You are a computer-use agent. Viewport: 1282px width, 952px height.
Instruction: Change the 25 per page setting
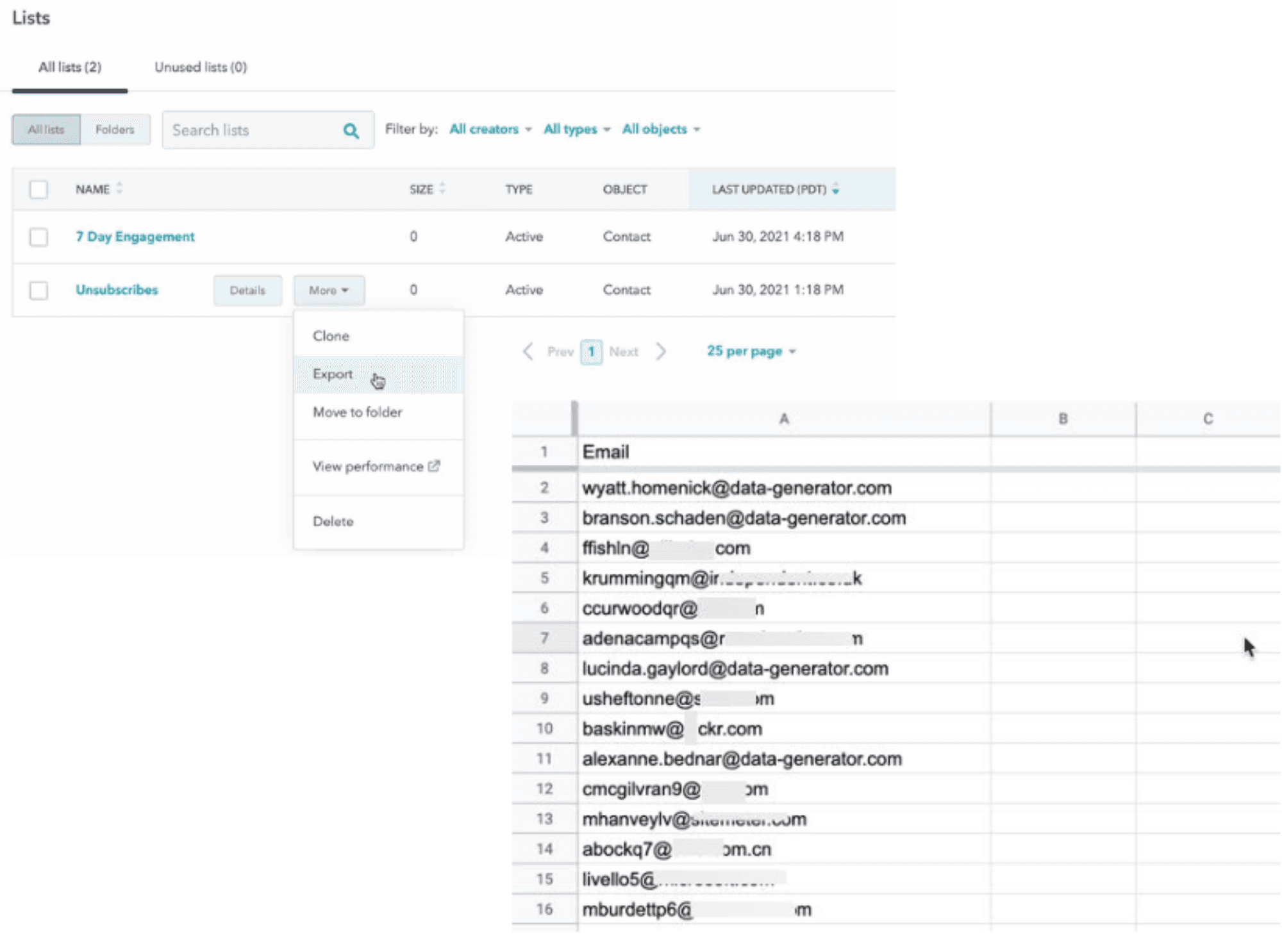pos(751,351)
